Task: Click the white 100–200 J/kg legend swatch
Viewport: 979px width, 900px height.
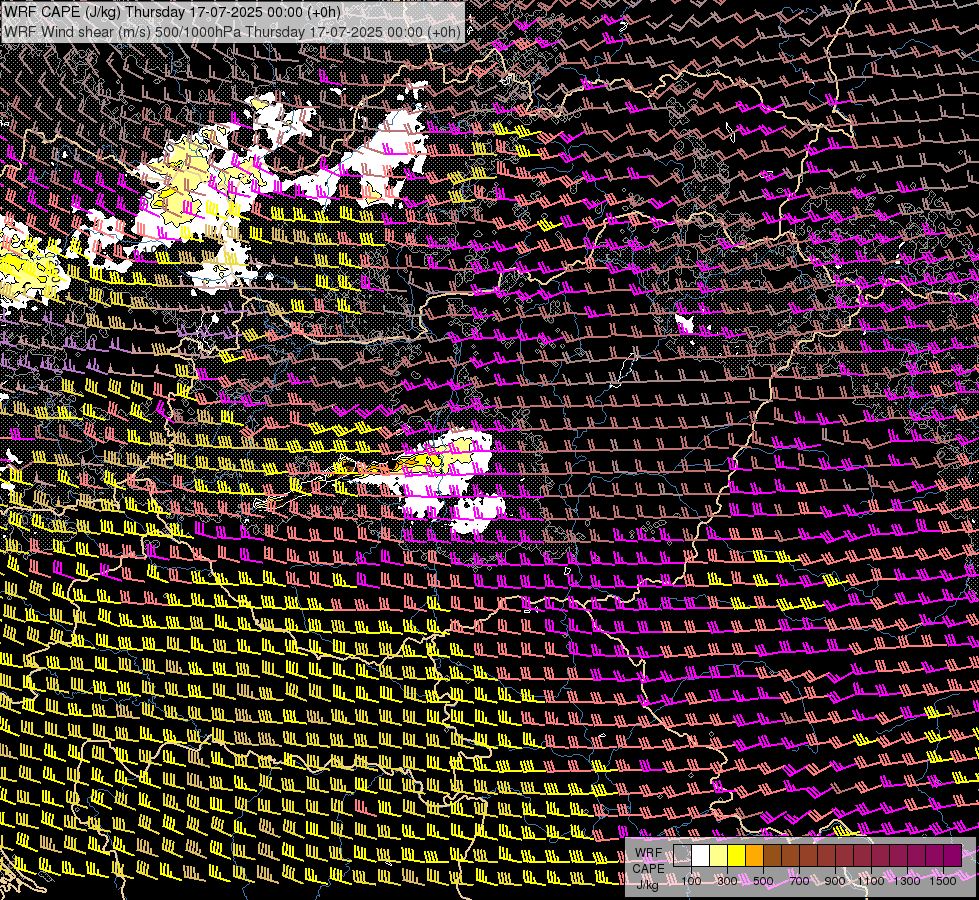Action: 701,855
